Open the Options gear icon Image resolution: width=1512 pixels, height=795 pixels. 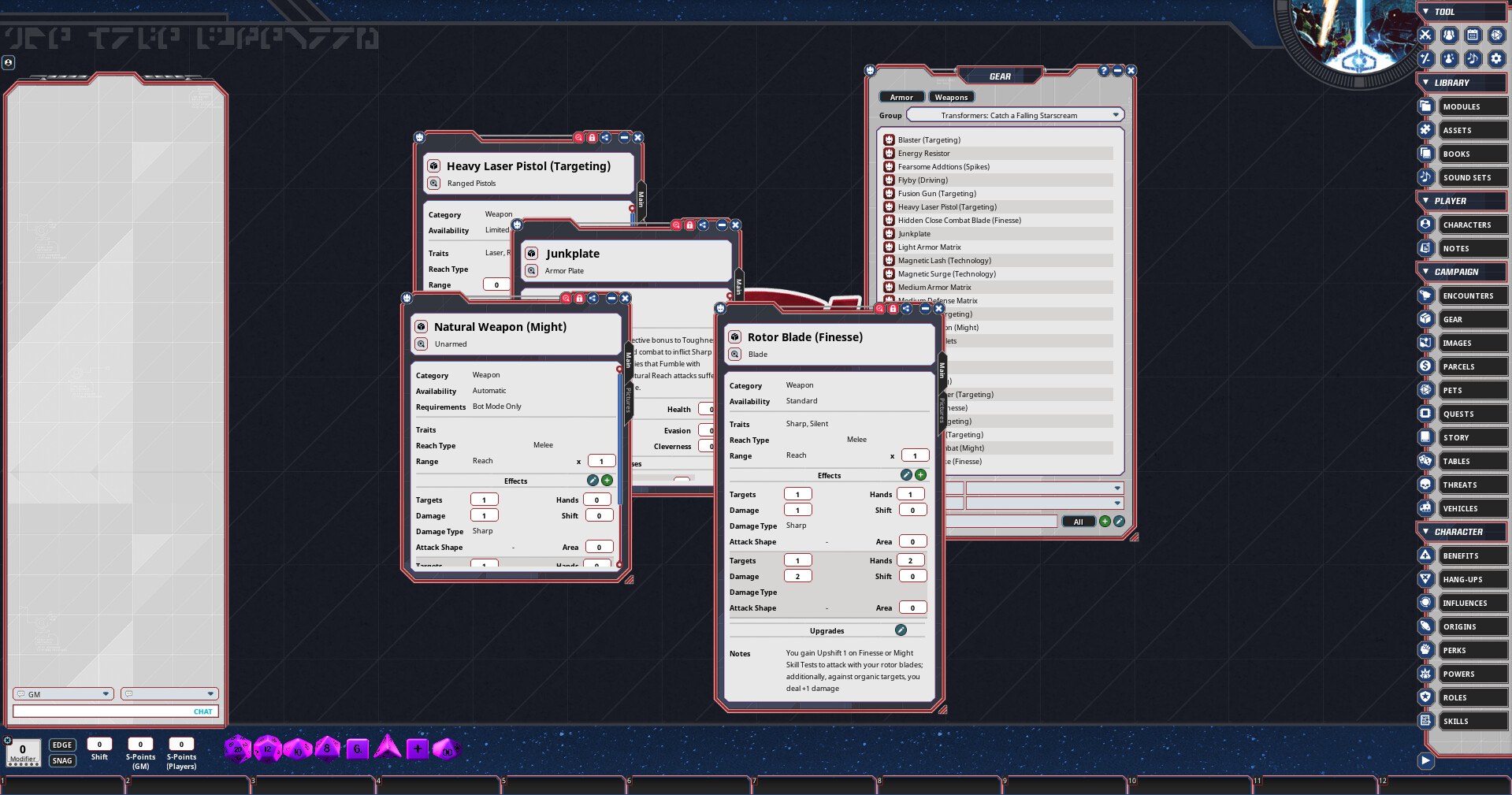[1496, 59]
